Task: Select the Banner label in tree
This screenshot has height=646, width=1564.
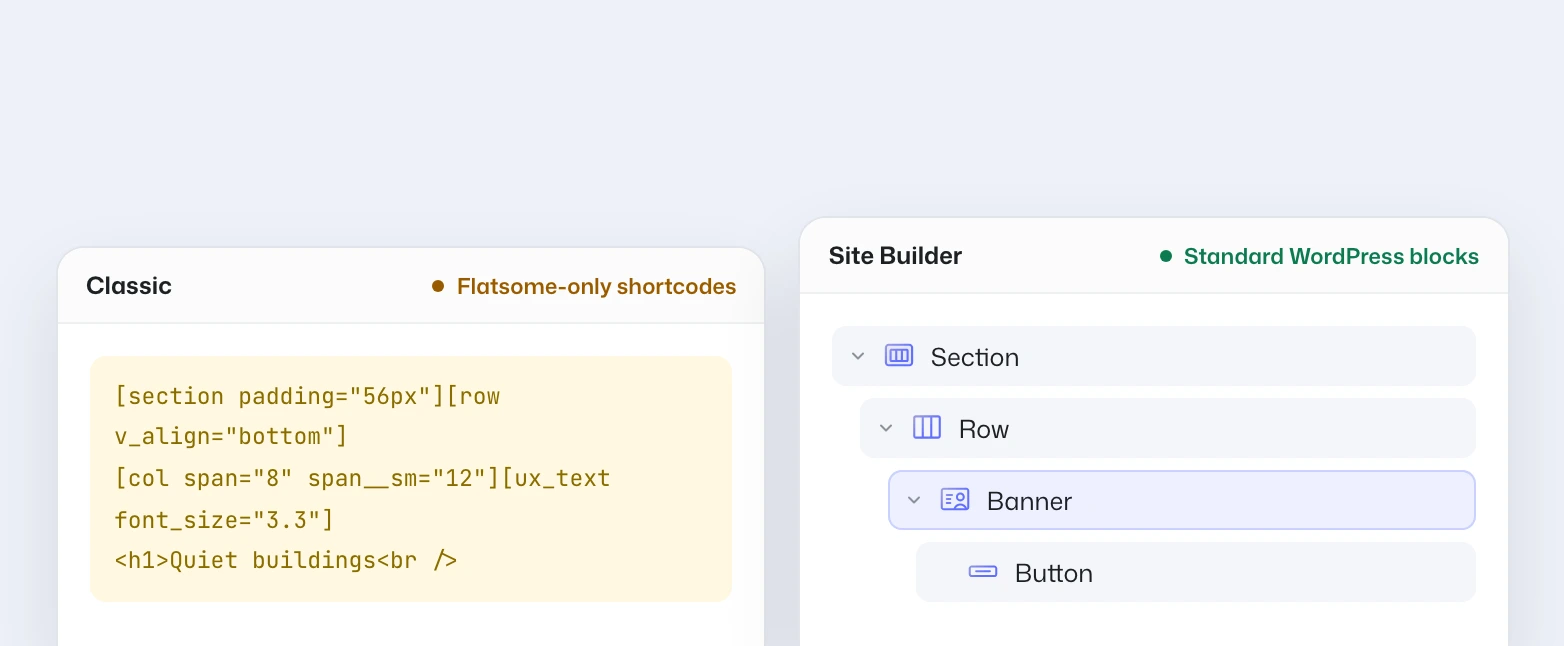Action: (x=1029, y=501)
